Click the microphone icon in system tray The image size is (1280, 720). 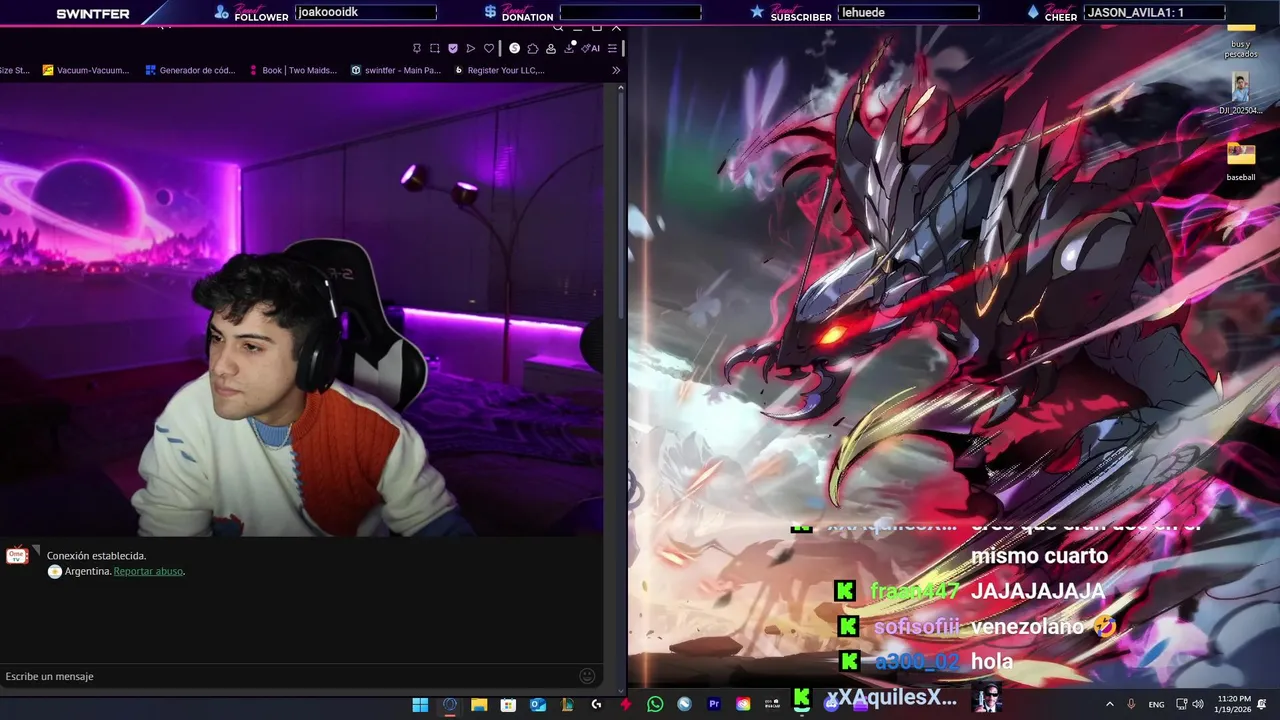pyautogui.click(x=1131, y=704)
